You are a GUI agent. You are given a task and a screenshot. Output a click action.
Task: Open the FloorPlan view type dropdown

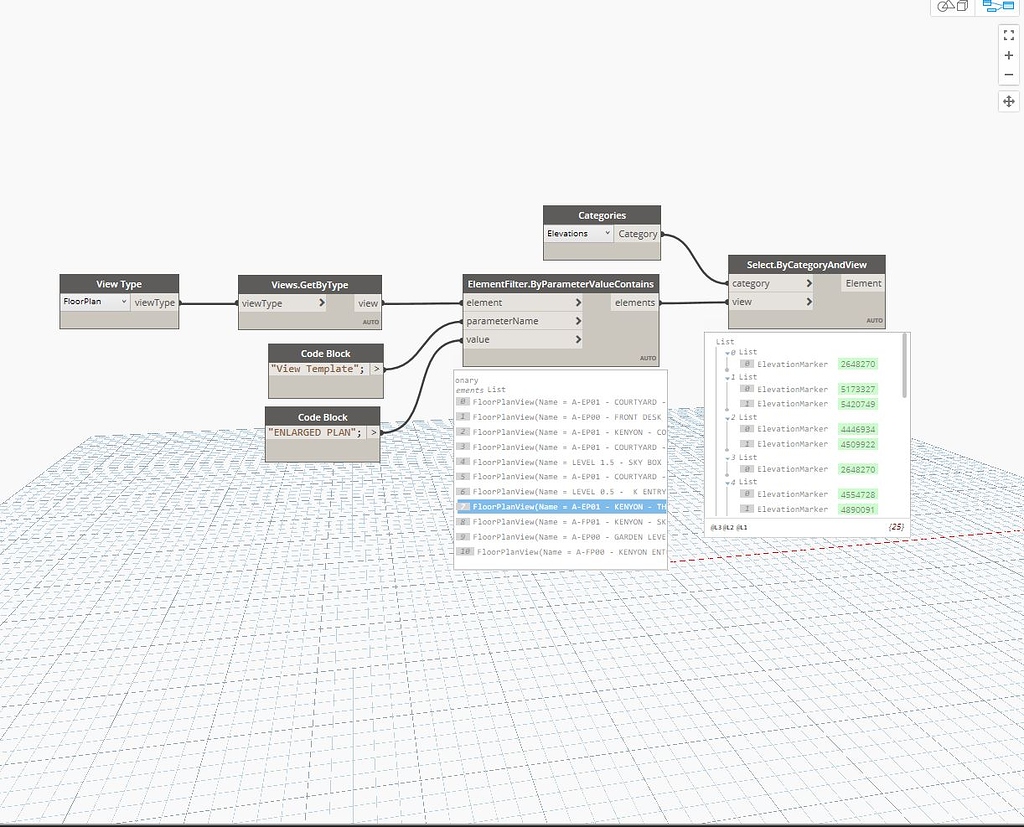pos(123,302)
